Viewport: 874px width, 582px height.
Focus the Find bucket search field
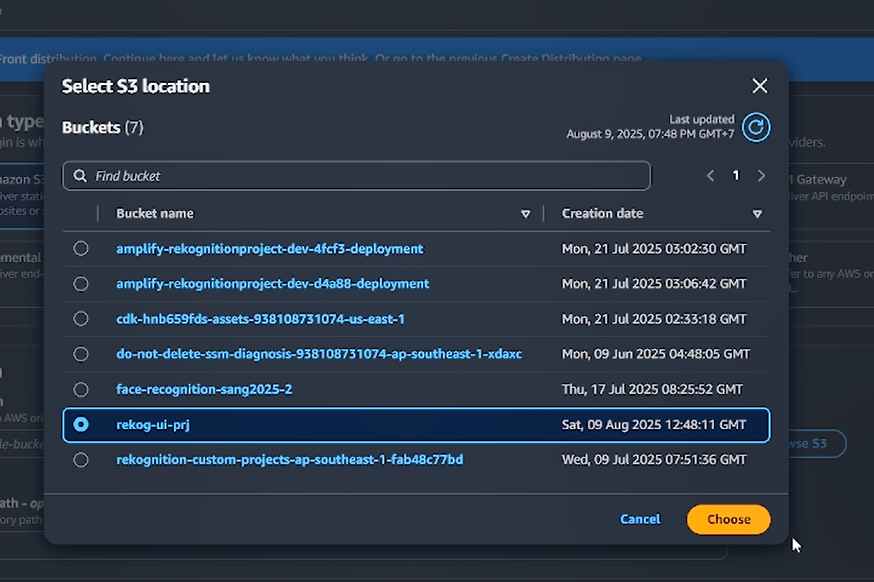[356, 176]
